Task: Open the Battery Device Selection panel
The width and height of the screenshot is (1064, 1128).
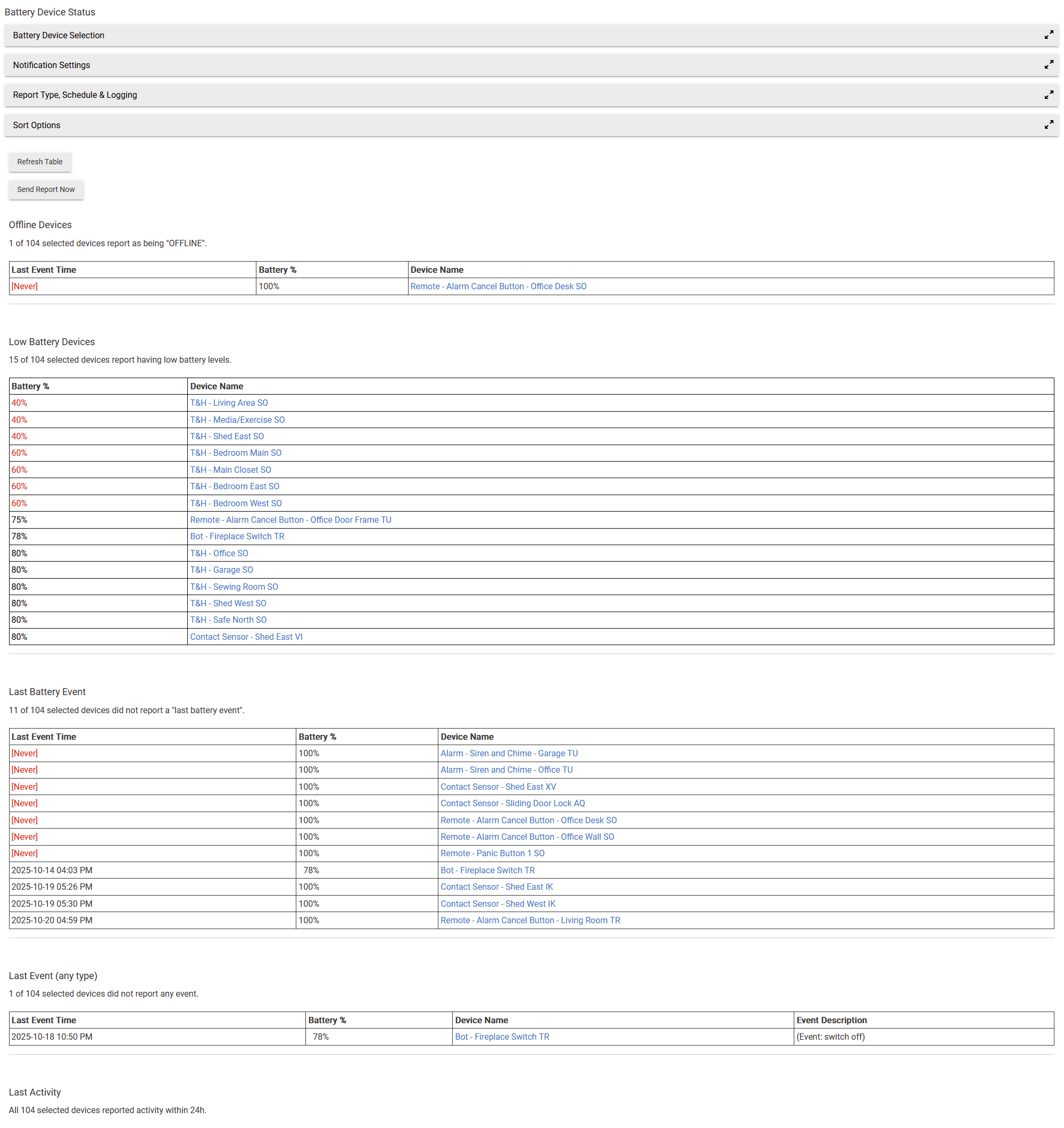Action: click(x=59, y=35)
